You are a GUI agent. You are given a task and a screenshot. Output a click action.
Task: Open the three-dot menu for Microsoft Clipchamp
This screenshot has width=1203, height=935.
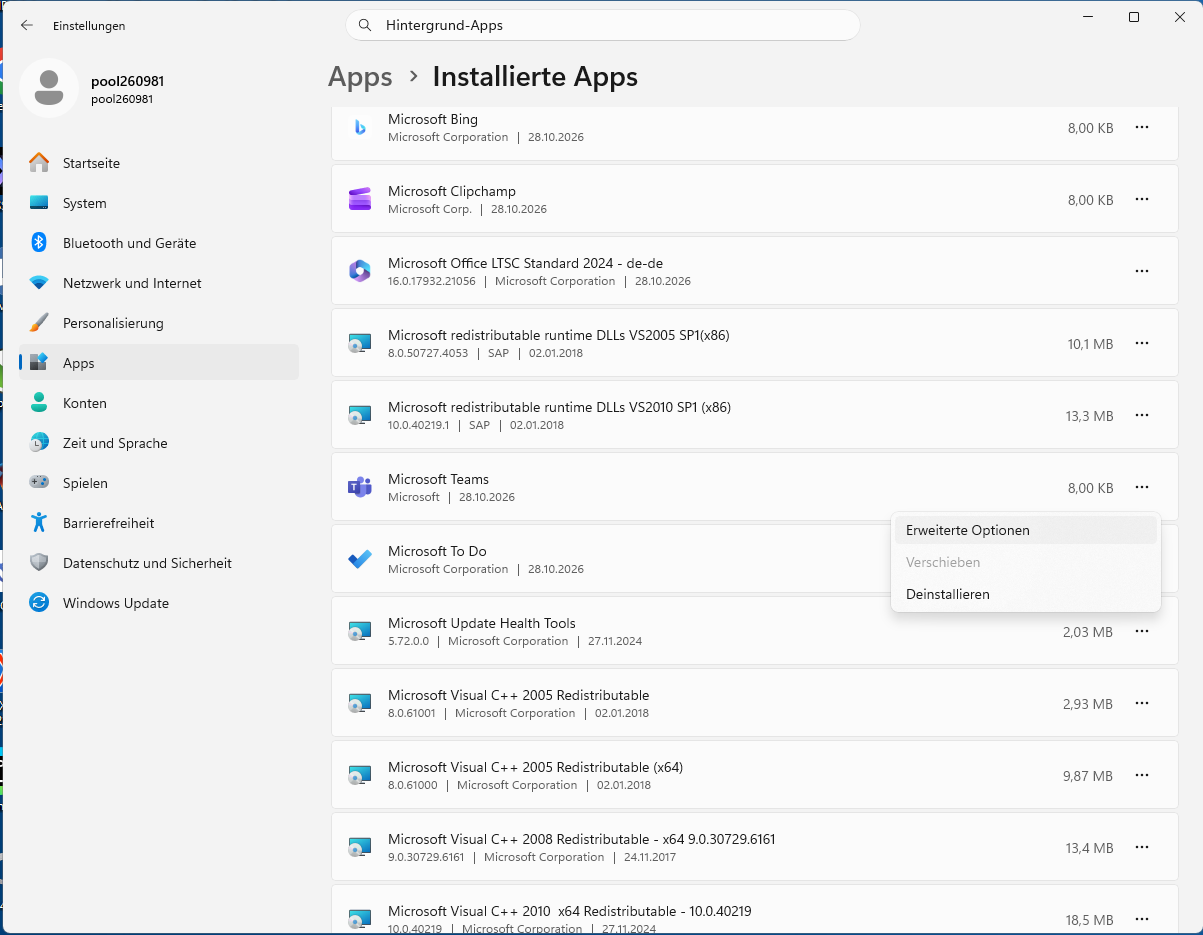(1142, 199)
